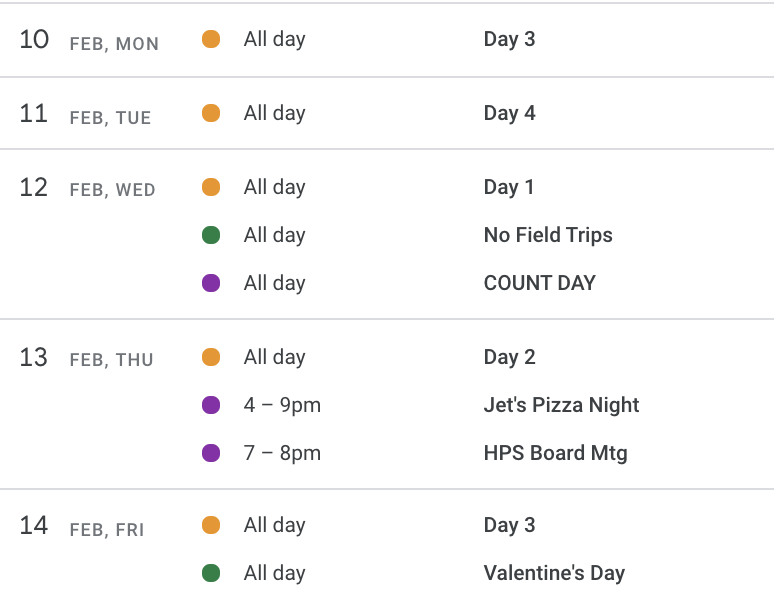Open the Day 3 event on Feb 14

click(509, 526)
